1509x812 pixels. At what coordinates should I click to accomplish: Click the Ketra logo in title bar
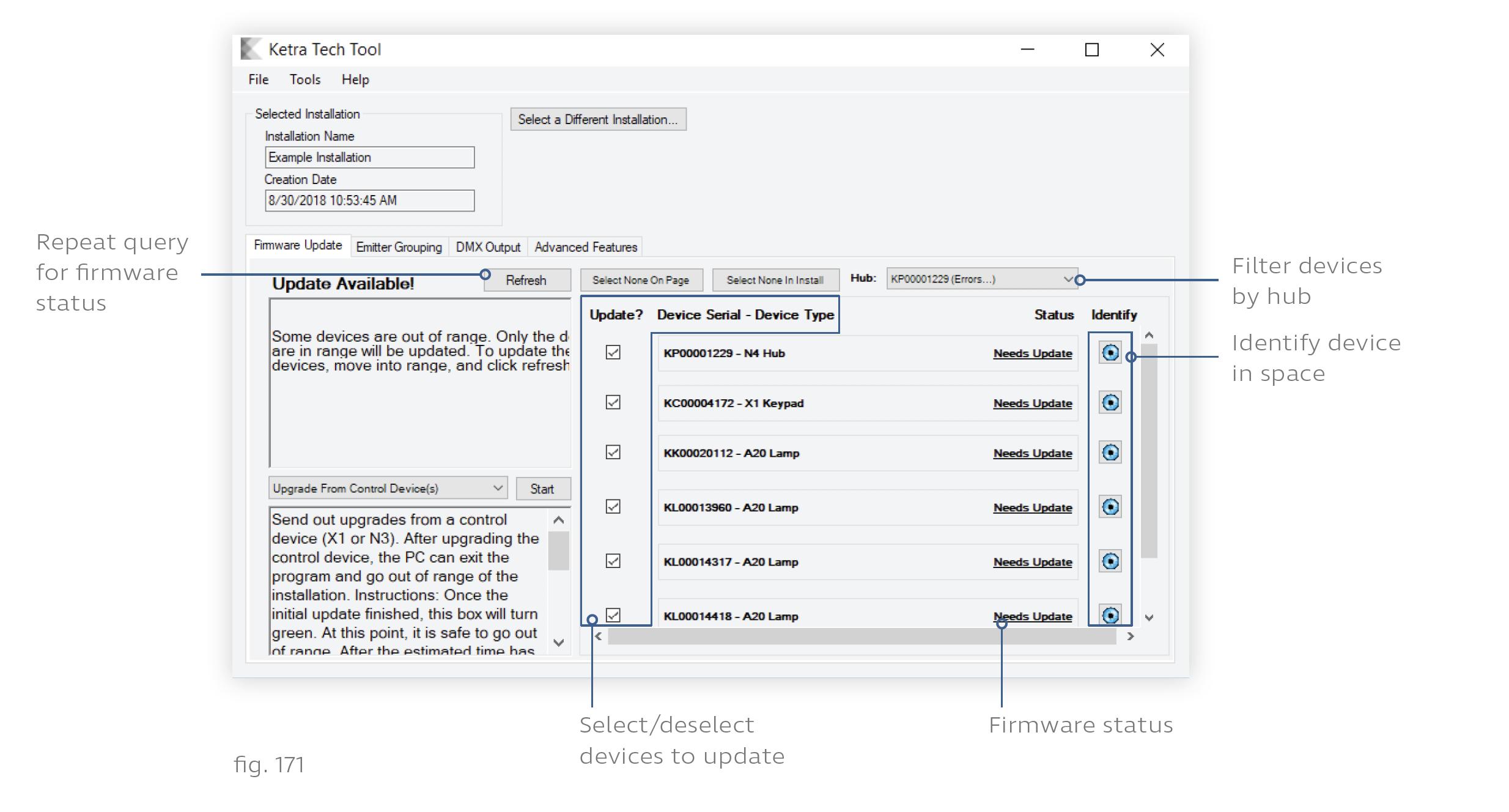[x=250, y=50]
